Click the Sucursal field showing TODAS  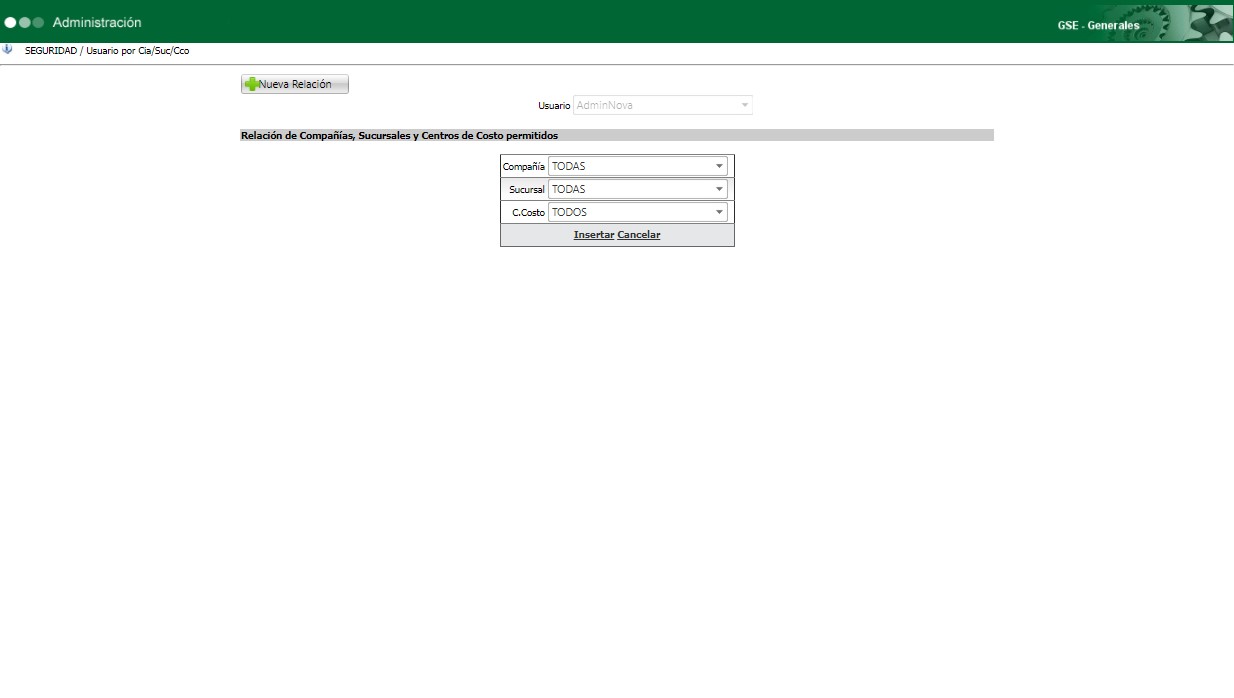[638, 189]
